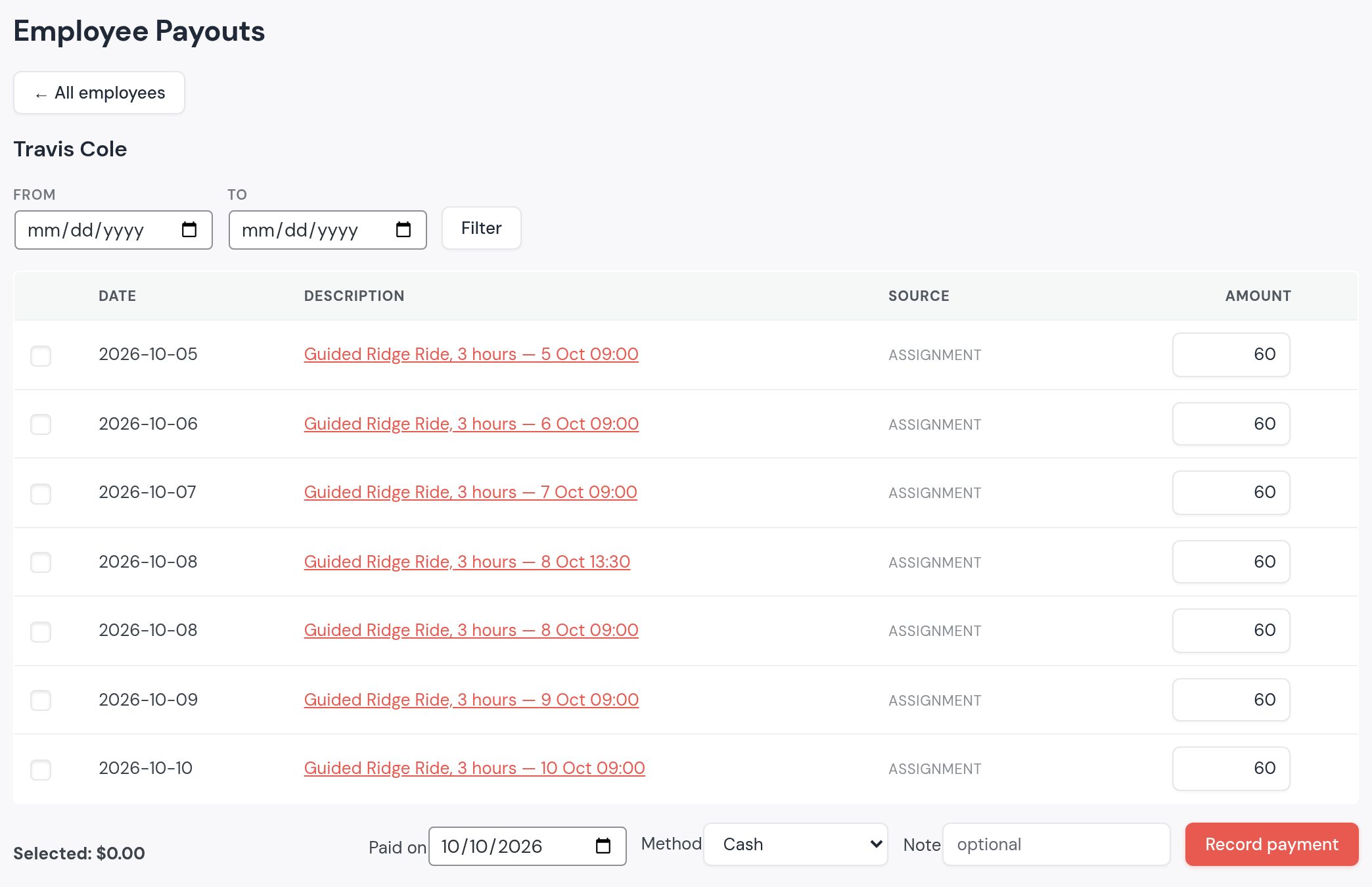
Task: Open Guided Ridge Ride 6 Oct 09:00 link
Action: 471,424
